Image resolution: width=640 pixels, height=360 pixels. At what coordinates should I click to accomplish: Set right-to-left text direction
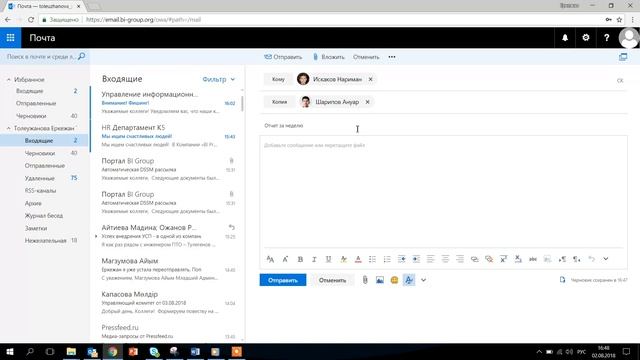pyautogui.click(x=576, y=259)
